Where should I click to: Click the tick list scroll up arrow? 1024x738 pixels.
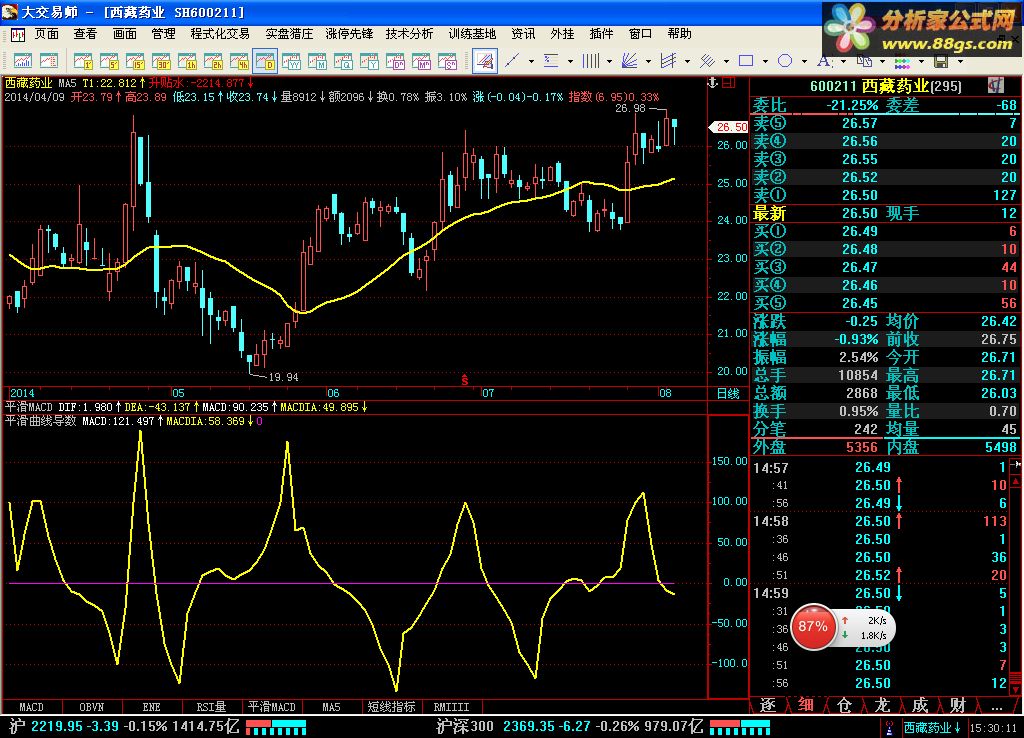[x=1016, y=481]
